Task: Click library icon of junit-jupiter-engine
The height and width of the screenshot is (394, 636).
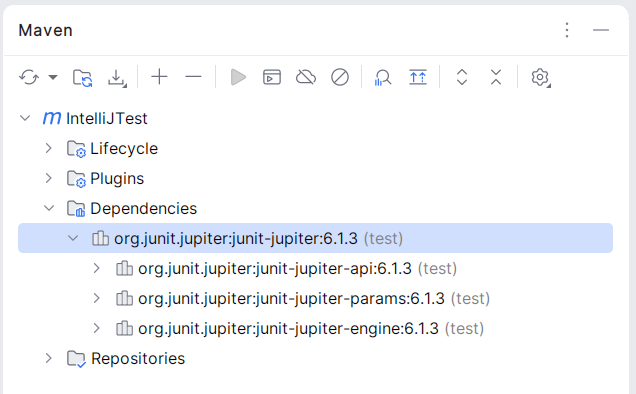Action: (x=124, y=329)
